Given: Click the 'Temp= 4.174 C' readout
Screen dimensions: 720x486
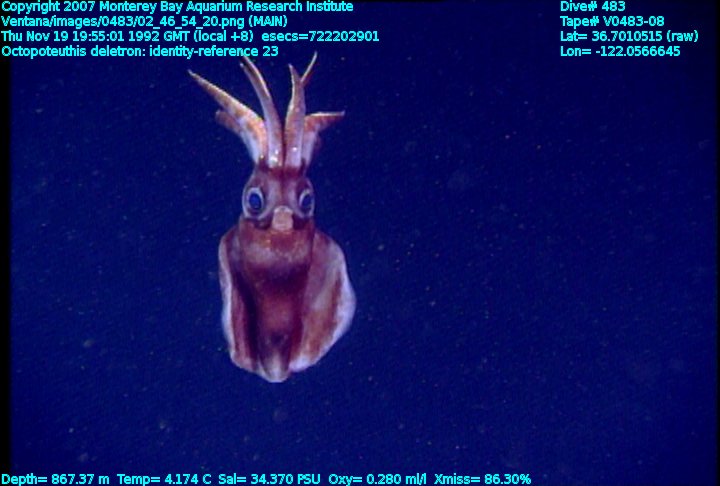Looking at the screenshot, I should click(x=164, y=479).
